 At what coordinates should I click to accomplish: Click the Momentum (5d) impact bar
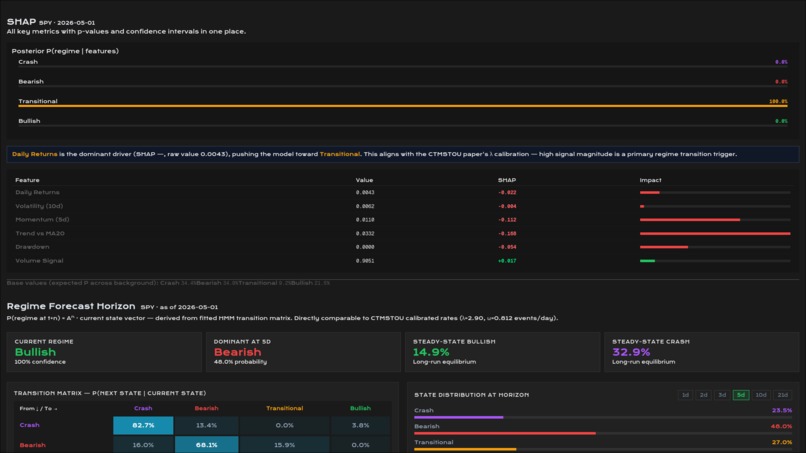click(x=690, y=220)
